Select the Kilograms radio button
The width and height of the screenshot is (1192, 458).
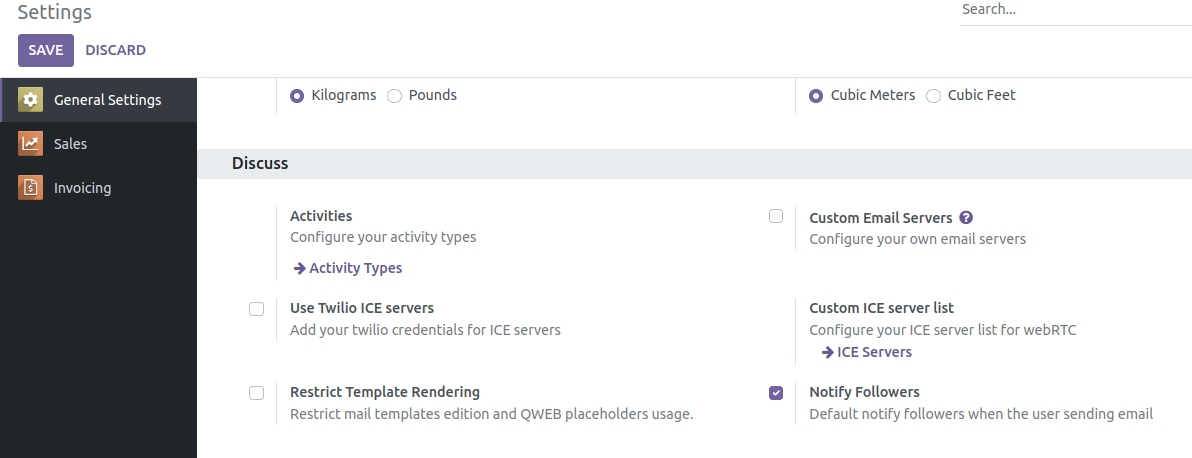click(297, 96)
